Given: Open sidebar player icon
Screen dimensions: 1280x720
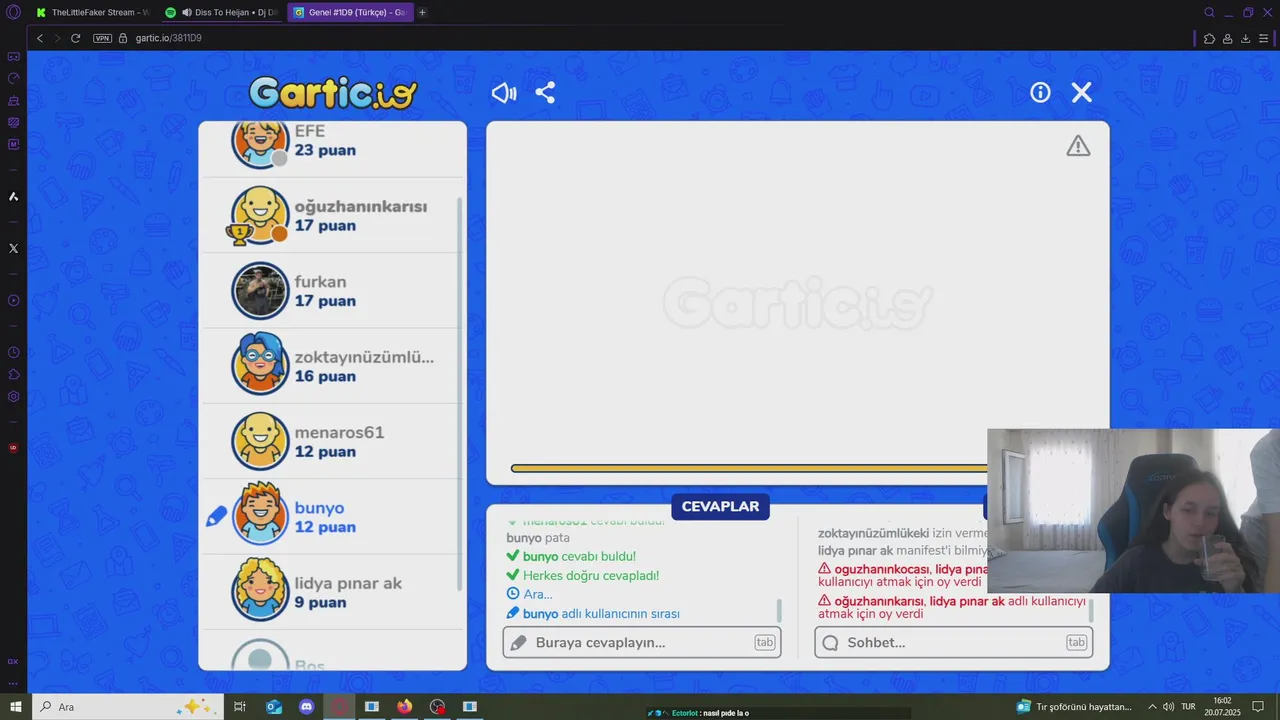Looking at the screenshot, I should [13, 300].
